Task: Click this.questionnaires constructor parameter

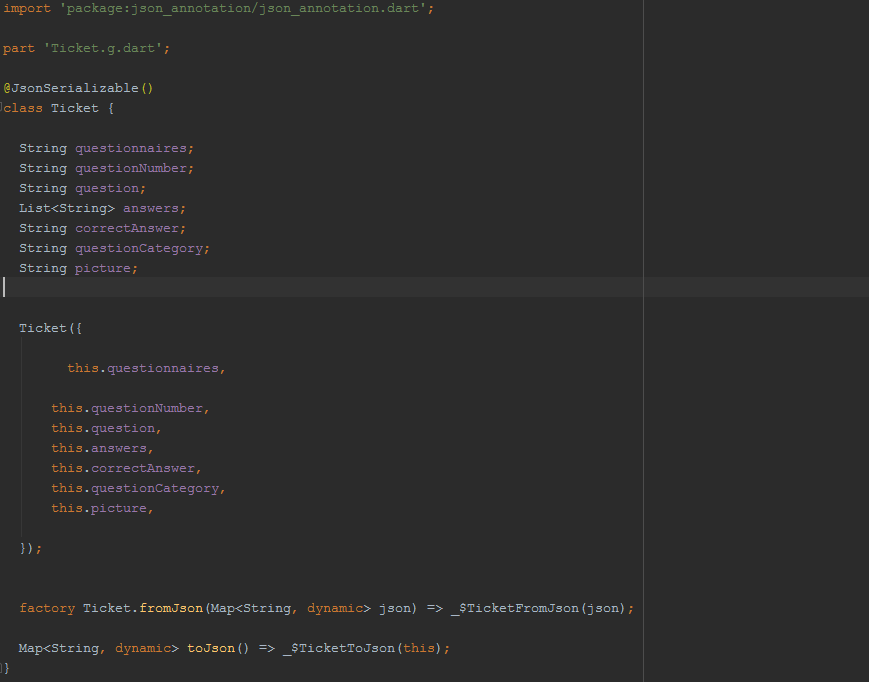Action: tap(143, 368)
